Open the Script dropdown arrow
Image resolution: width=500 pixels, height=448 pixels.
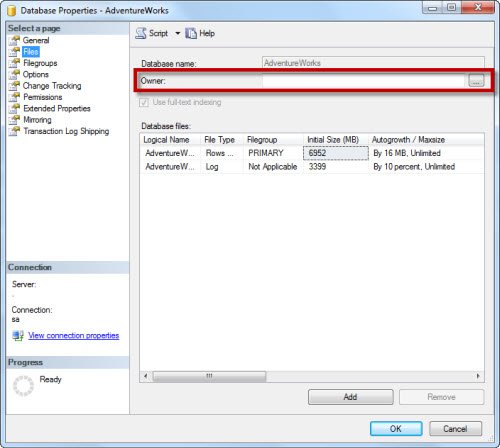(x=178, y=33)
